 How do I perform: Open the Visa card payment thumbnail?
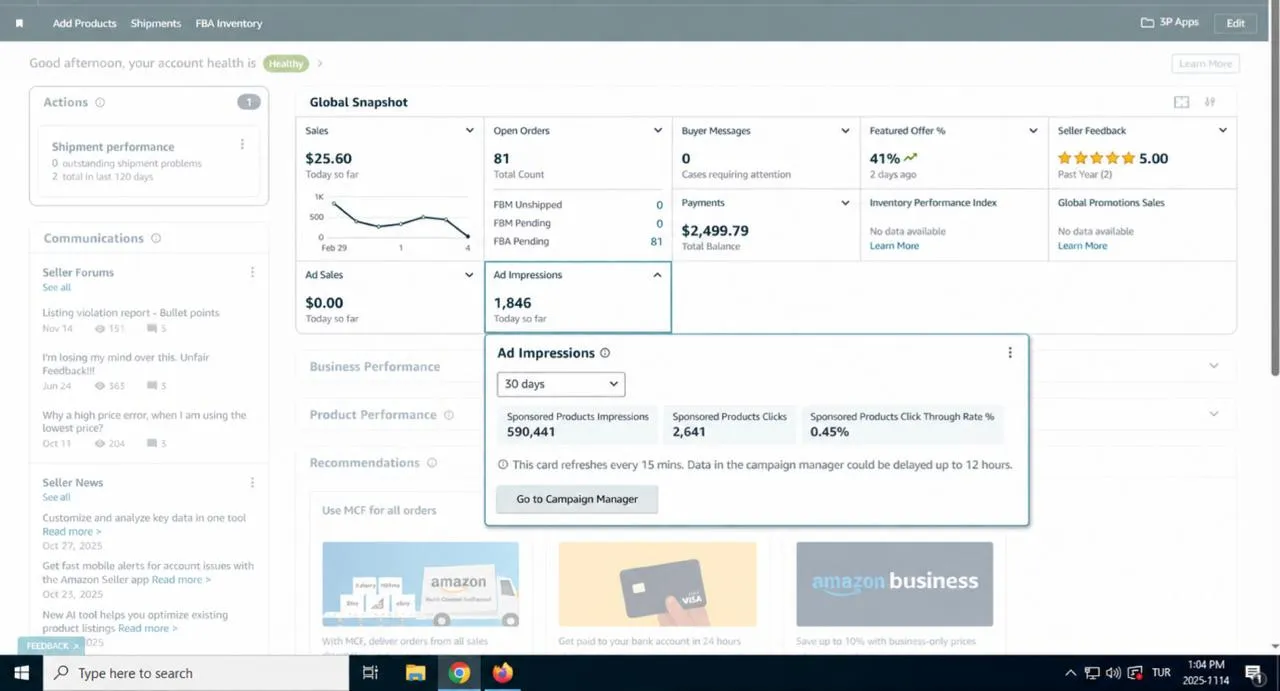658,584
